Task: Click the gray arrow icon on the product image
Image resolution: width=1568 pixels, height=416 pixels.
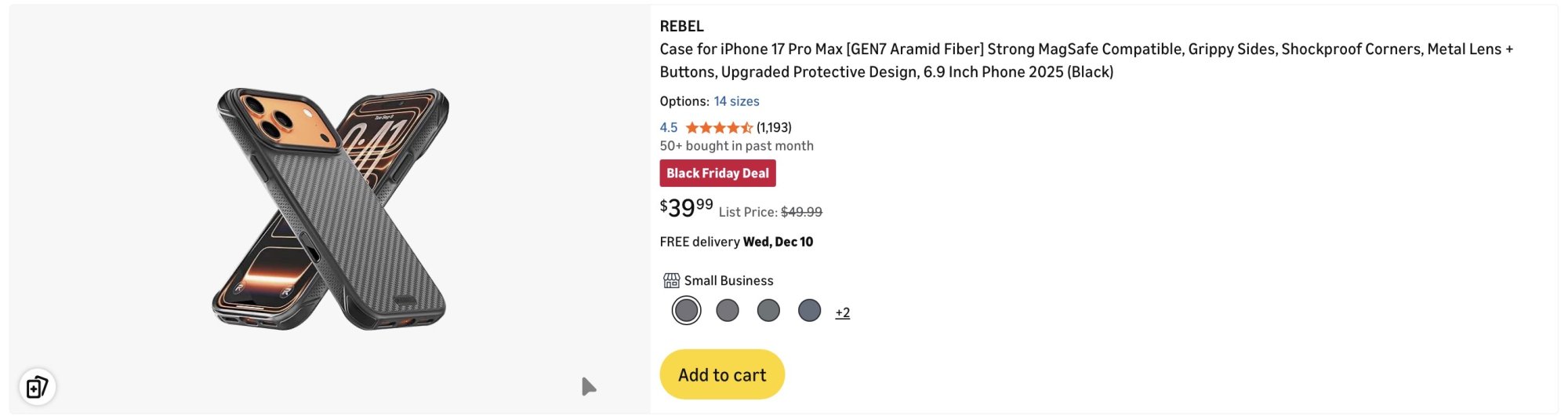Action: pos(589,386)
